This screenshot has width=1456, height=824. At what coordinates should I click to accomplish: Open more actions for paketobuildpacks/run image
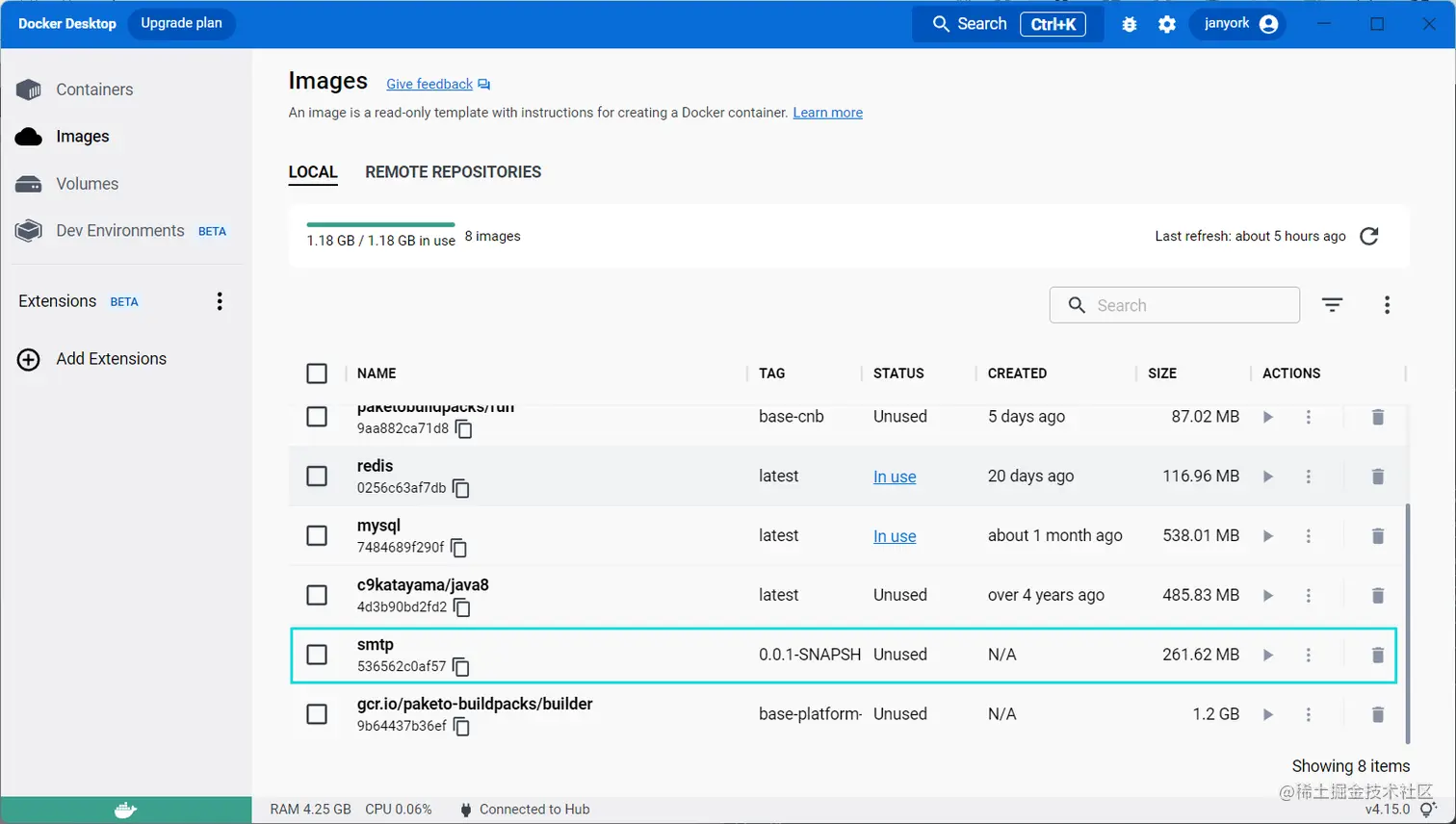click(x=1309, y=417)
